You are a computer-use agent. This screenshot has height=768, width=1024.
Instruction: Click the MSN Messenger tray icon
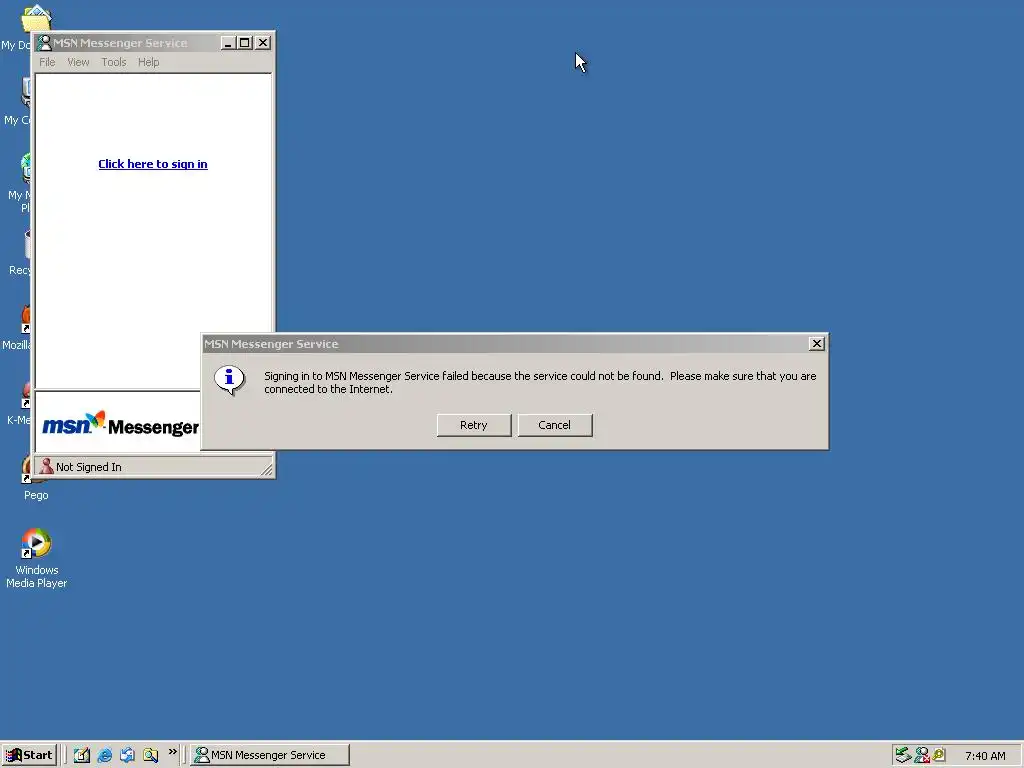click(x=922, y=755)
